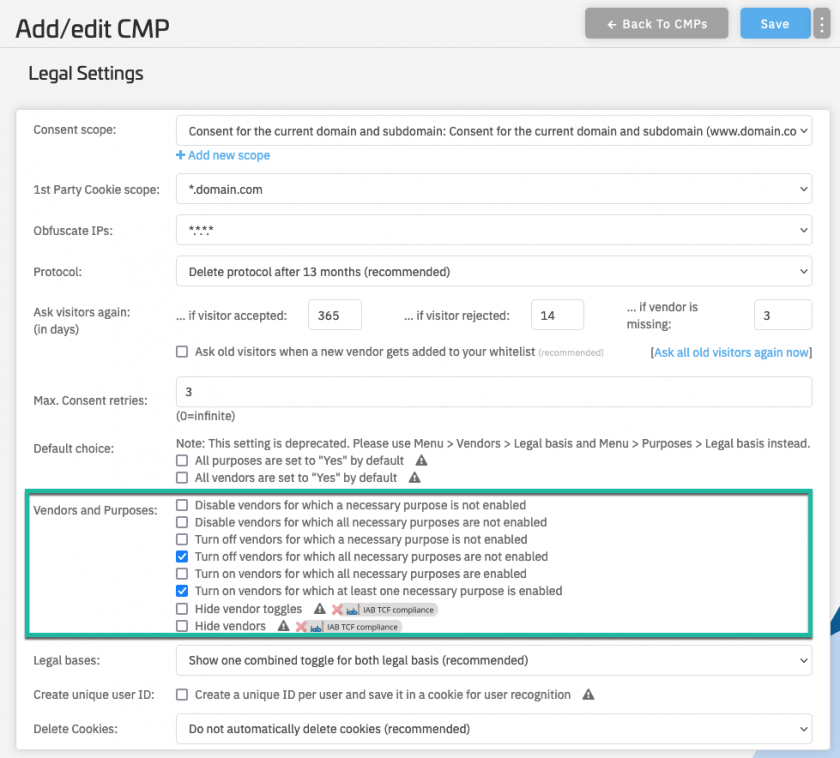Click the Default choice label

coord(74,449)
